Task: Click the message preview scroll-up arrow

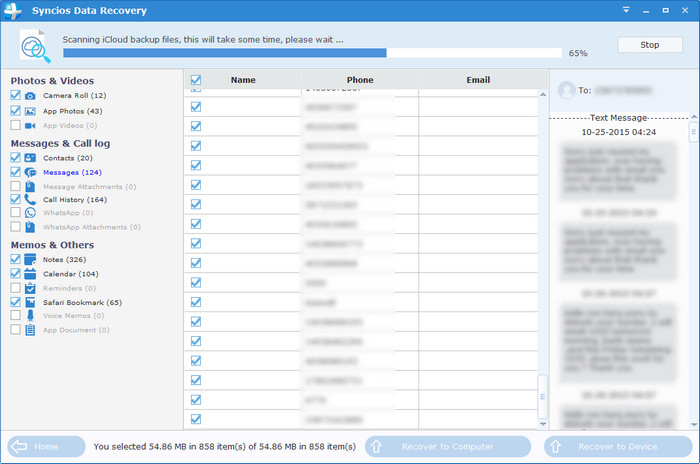Action: [694, 117]
